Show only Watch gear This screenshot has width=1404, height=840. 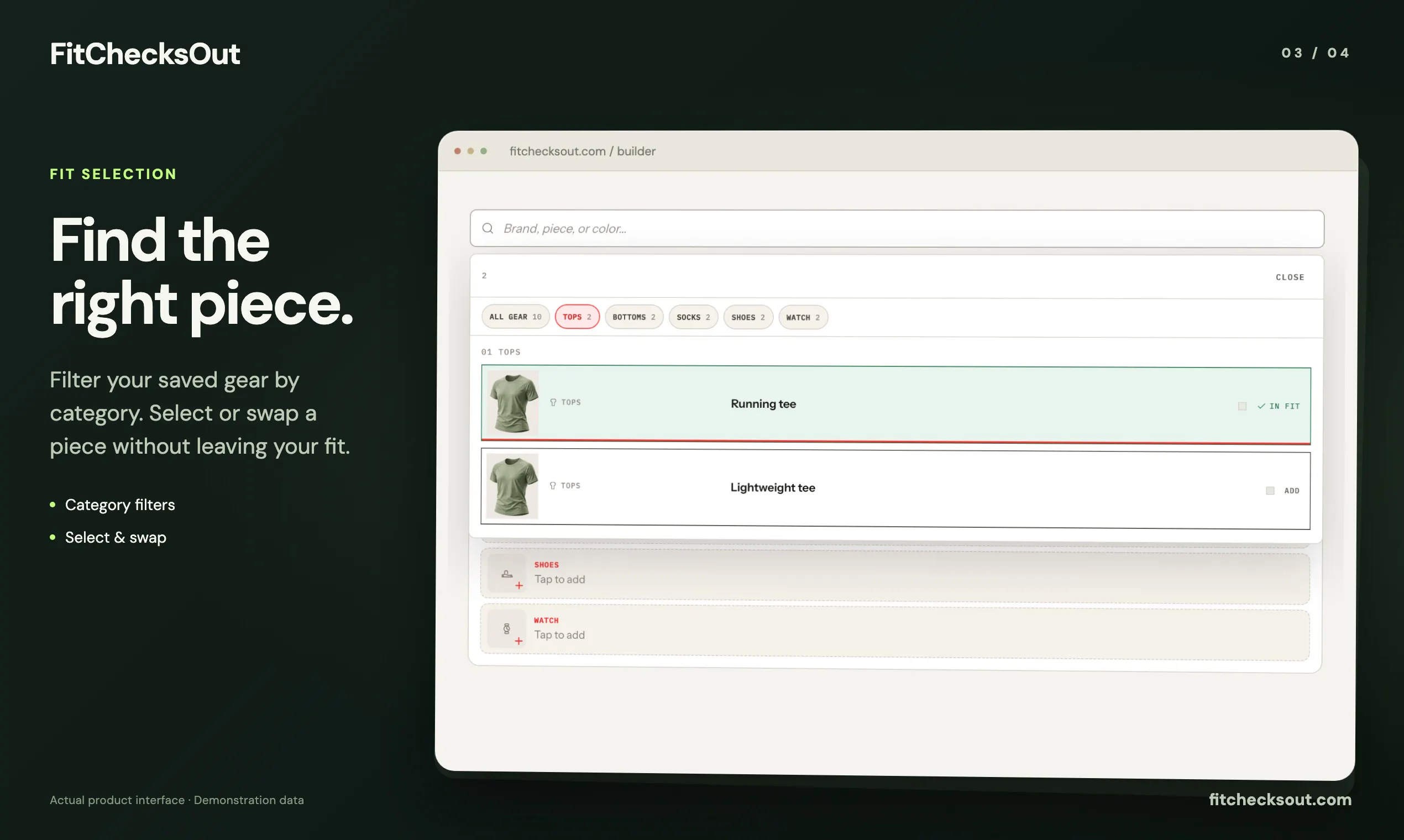point(803,318)
